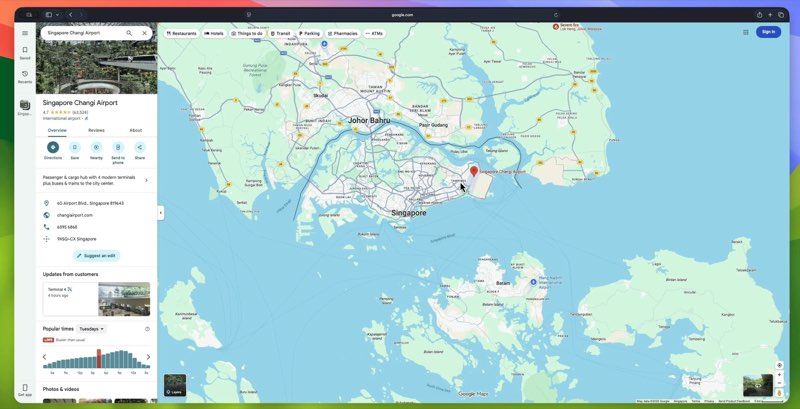Save the place with the Save icon
The image size is (800, 409).
pyautogui.click(x=74, y=147)
